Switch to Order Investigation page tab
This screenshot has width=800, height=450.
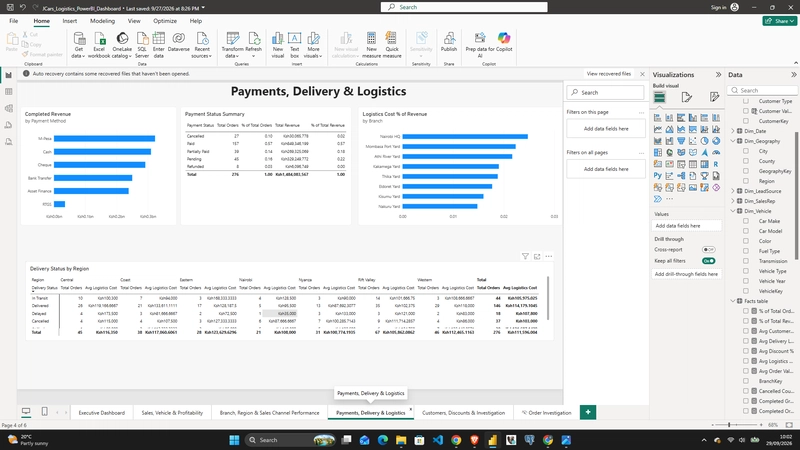coord(546,413)
